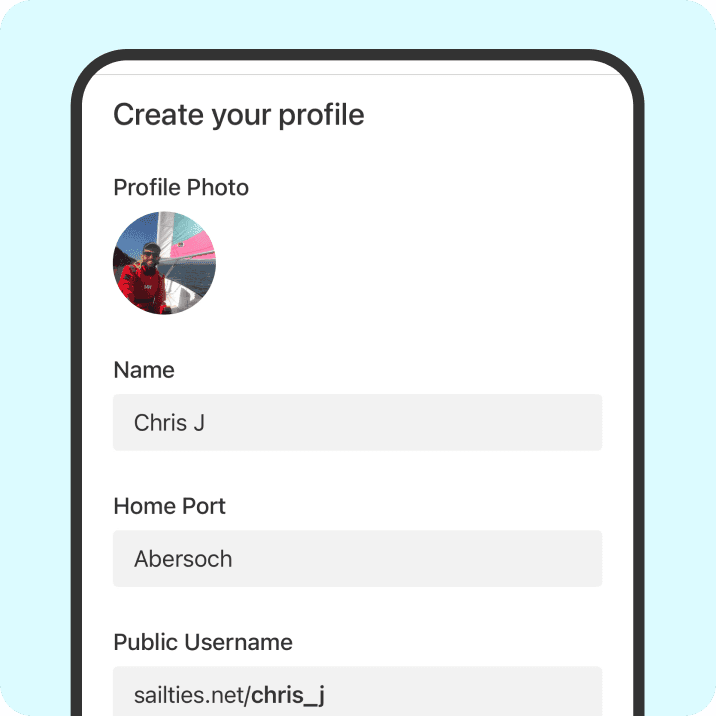Screen dimensions: 716x716
Task: Click the "sailties.net/" URL prefix
Action: tap(192, 695)
